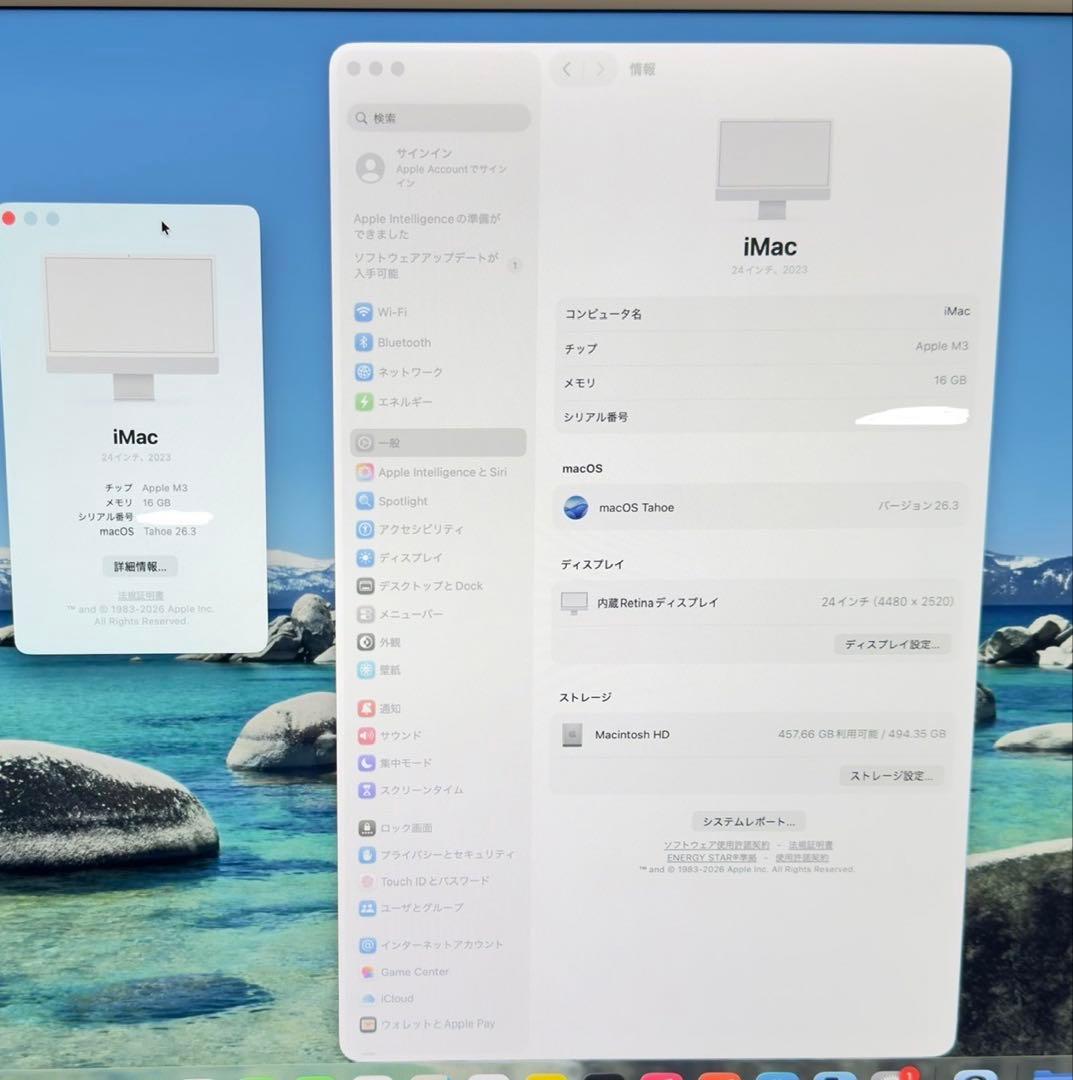Click 24インチ (4480 × 2520) text
This screenshot has height=1080, width=1073.
[887, 601]
